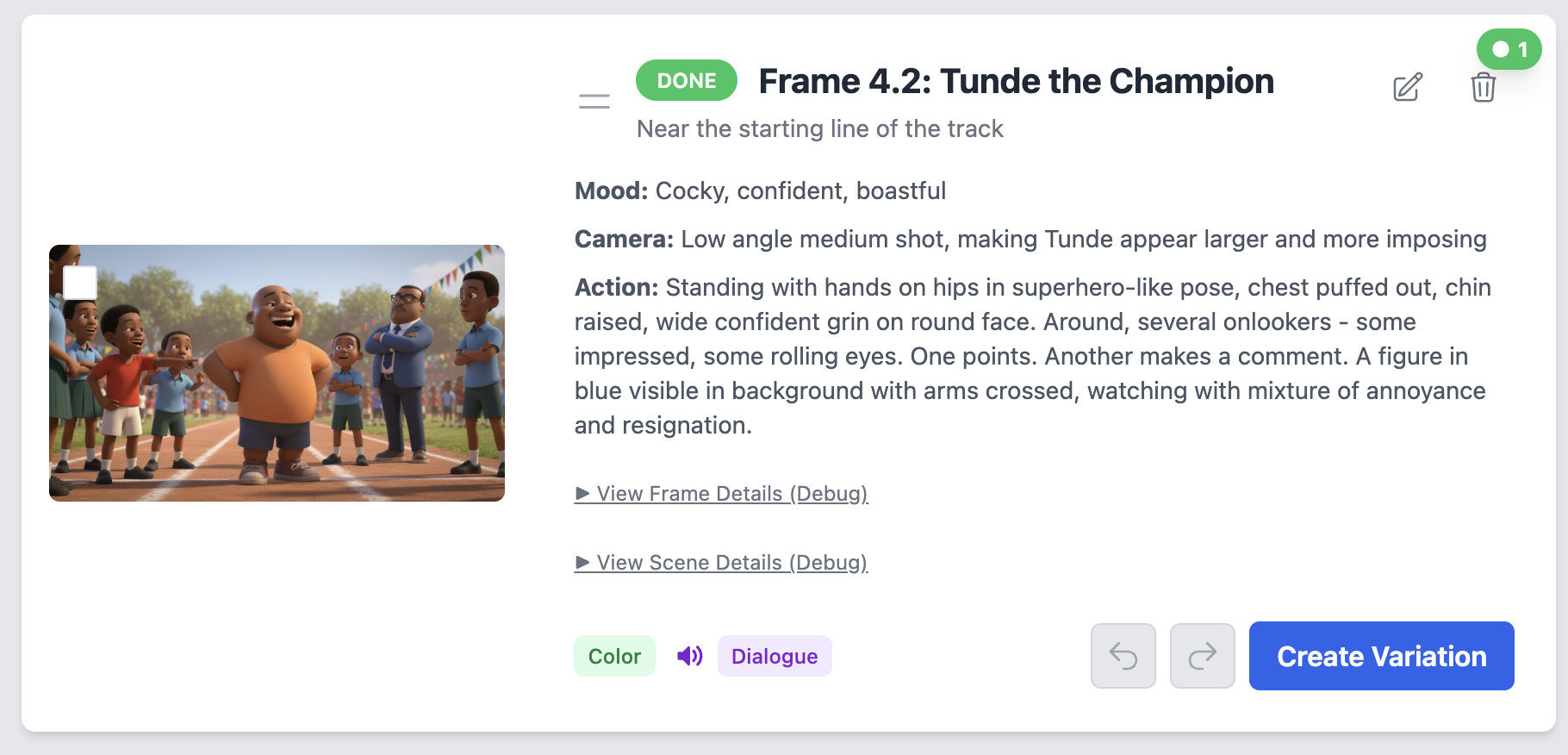Select the purple Dialogue tag
This screenshot has width=1568, height=755.
[x=774, y=657]
